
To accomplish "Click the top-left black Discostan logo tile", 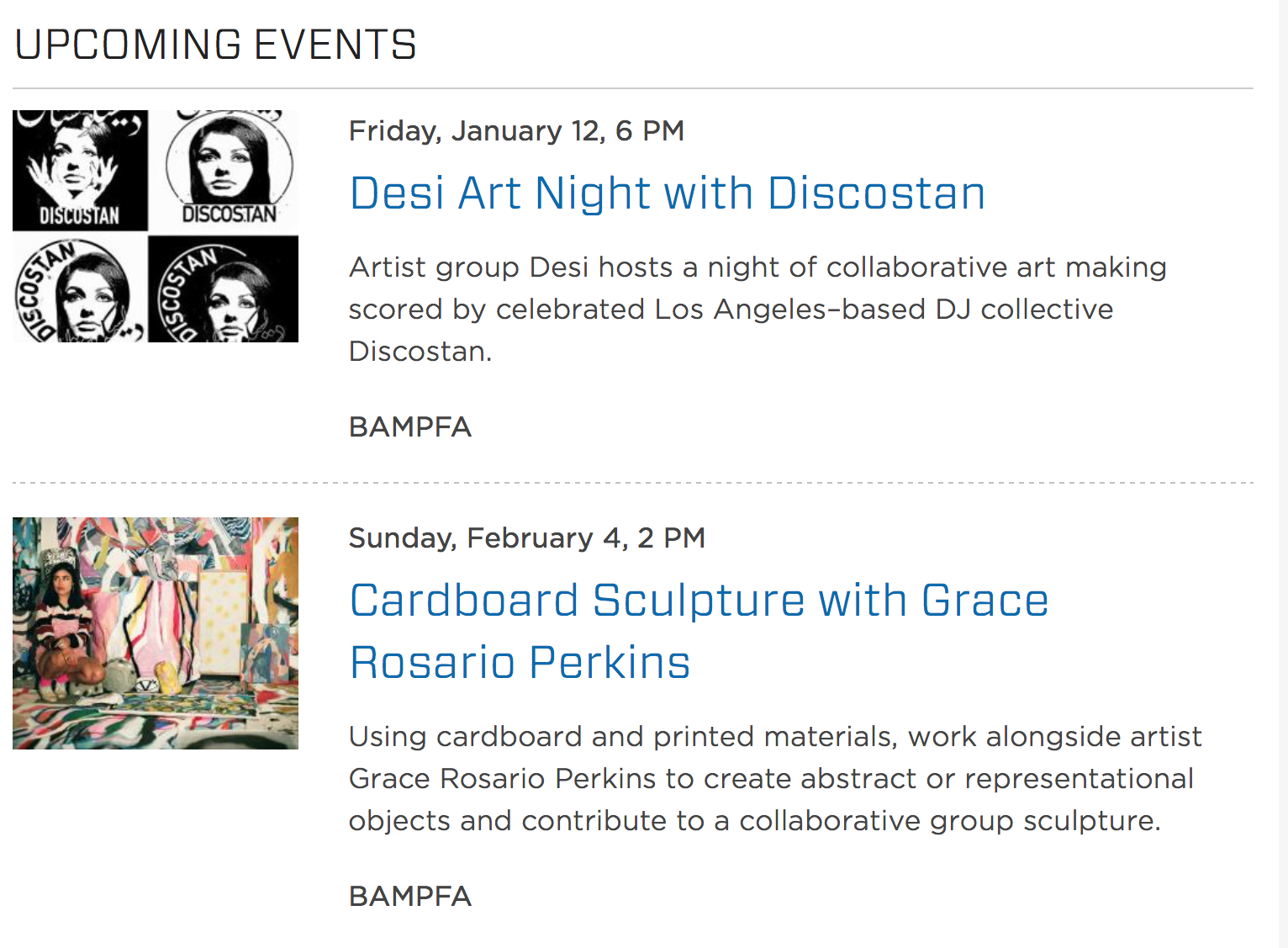I will (80, 170).
